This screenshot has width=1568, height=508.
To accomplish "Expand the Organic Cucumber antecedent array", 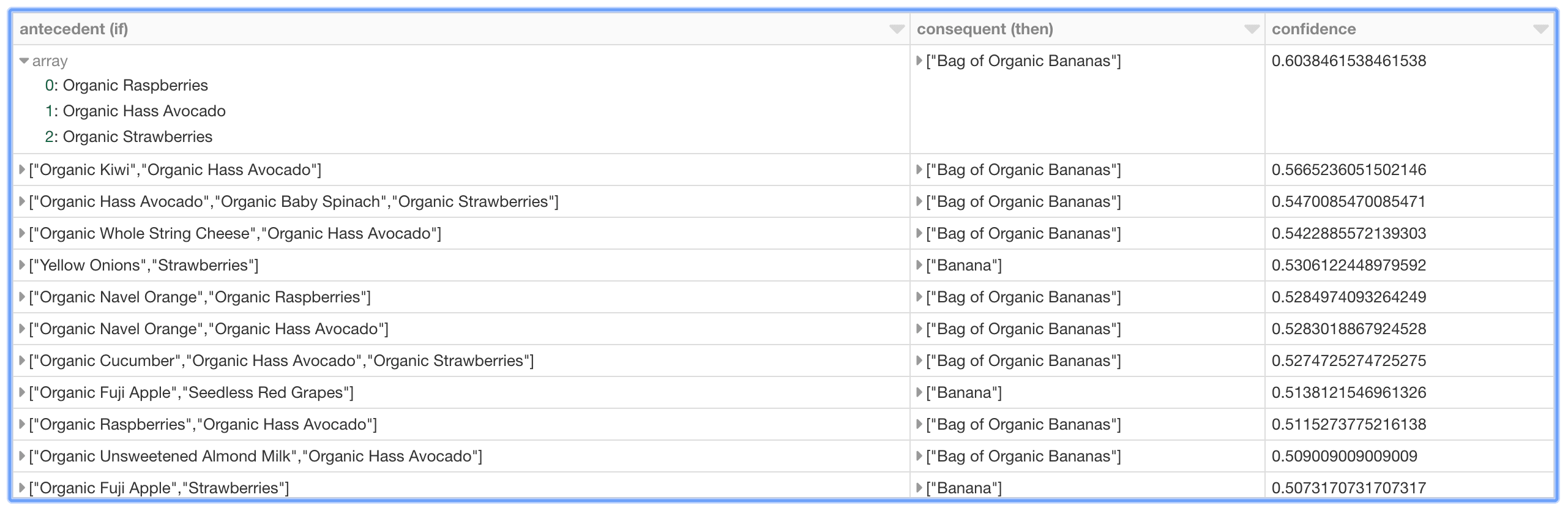I will [x=22, y=360].
